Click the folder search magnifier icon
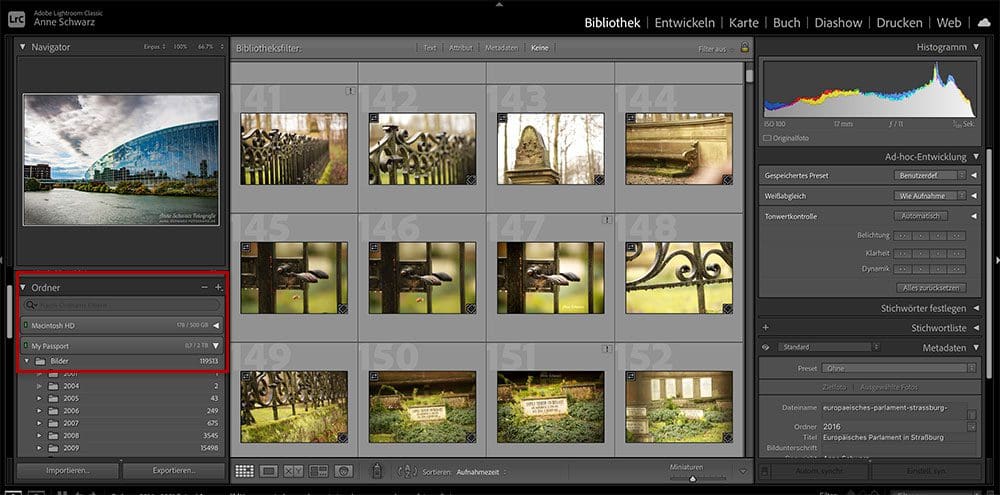1000x495 pixels. tap(31, 306)
